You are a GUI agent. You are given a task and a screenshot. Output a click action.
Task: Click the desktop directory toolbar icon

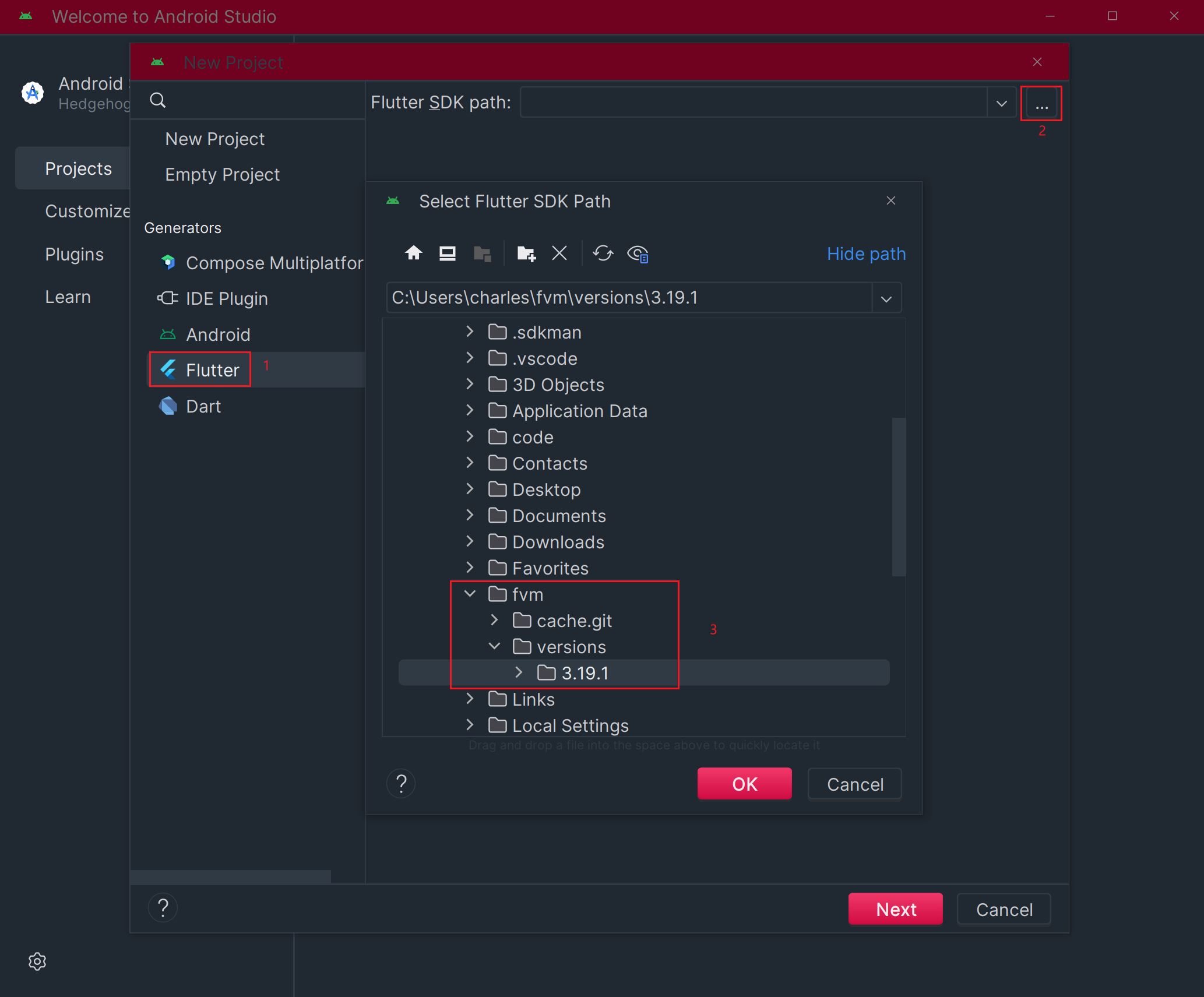tap(448, 253)
